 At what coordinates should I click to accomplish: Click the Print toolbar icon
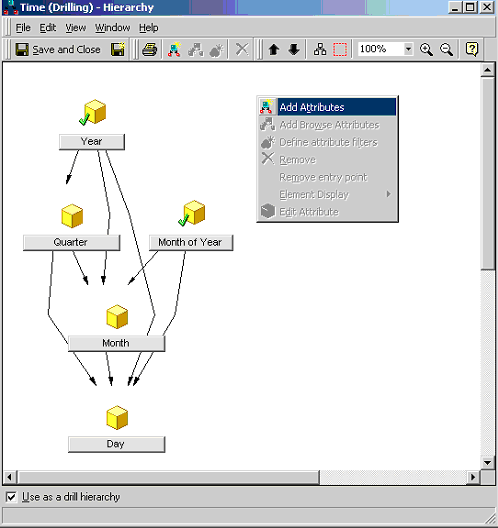pyautogui.click(x=150, y=50)
